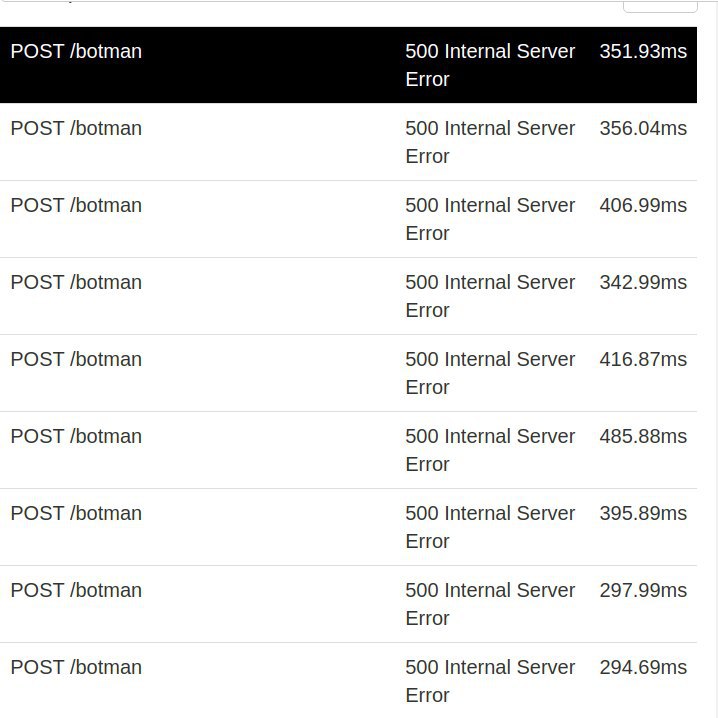This screenshot has height=718, width=718.
Task: Open the fastest request at 294.69ms
Action: click(x=348, y=680)
